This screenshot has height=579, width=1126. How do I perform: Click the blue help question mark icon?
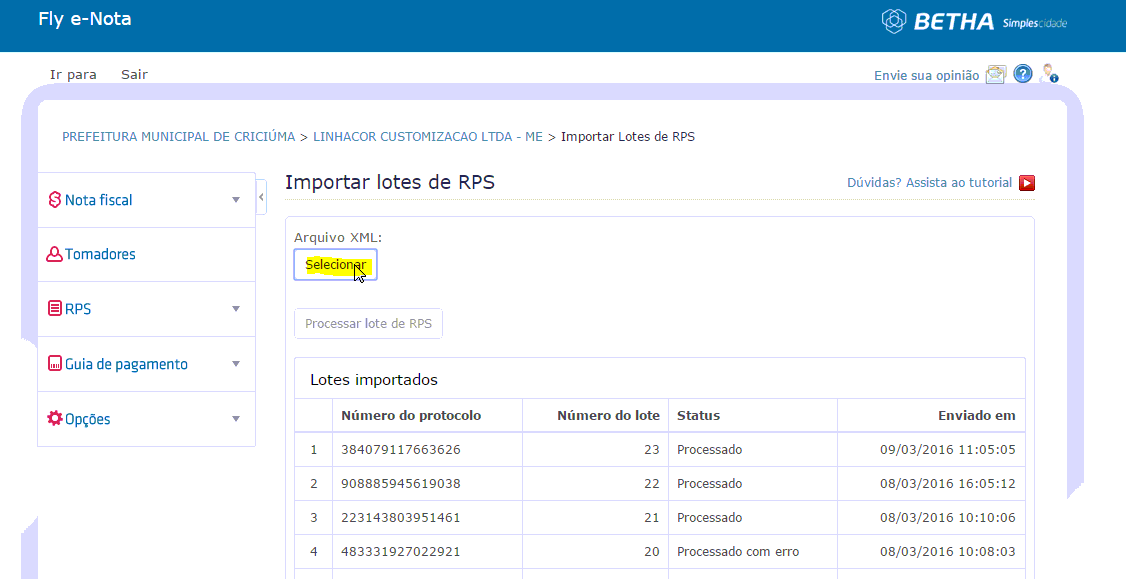[x=1023, y=74]
